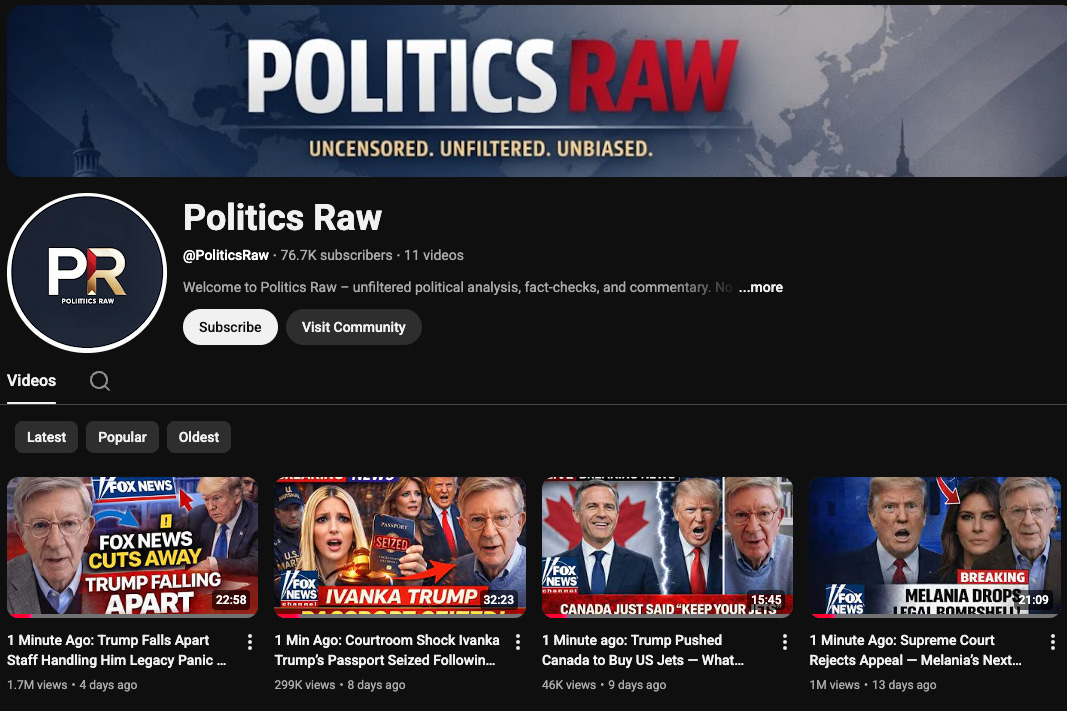The width and height of the screenshot is (1067, 711).
Task: Open the Ivanka Trump passport seized thumbnail
Action: [x=400, y=547]
